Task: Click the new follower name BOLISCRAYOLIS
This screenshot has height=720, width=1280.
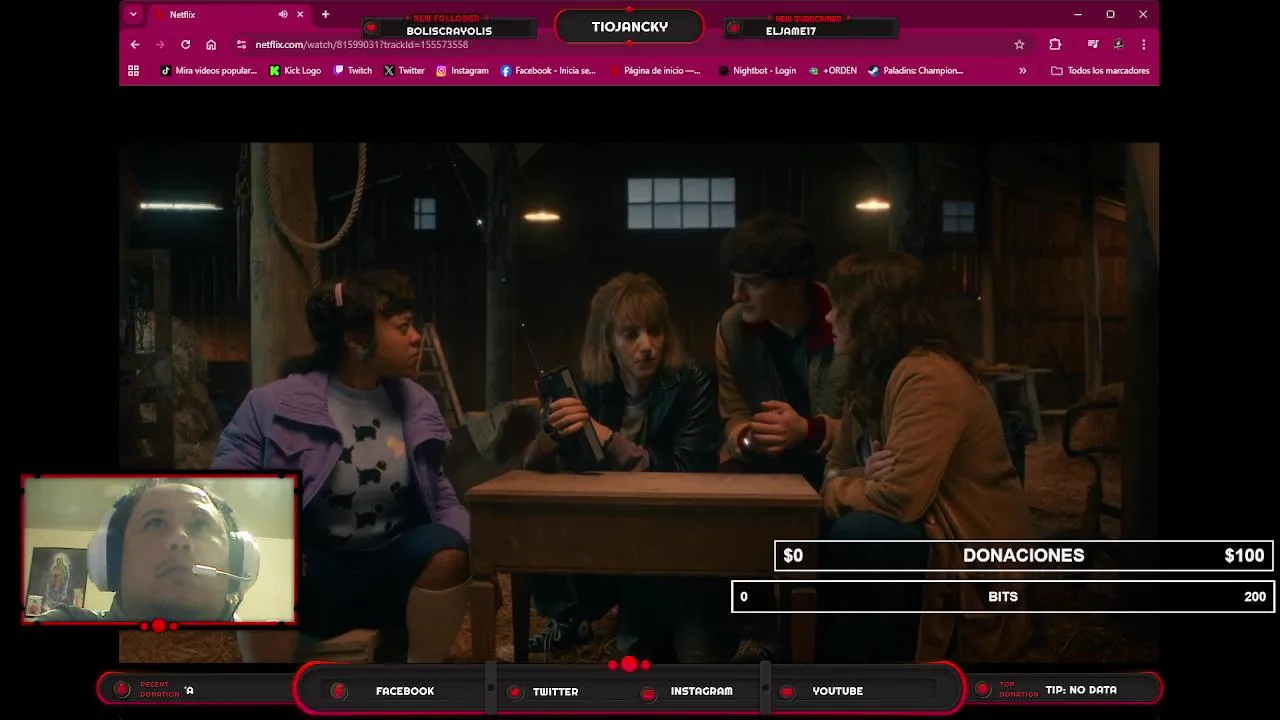Action: tap(449, 31)
